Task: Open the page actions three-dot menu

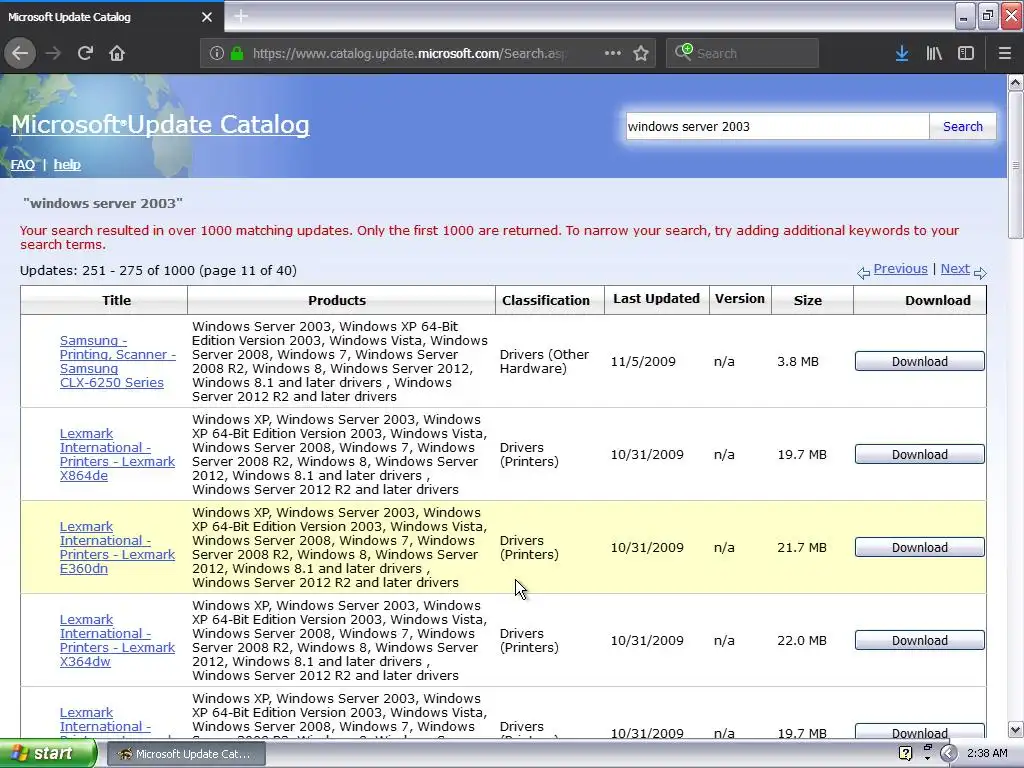Action: [x=613, y=53]
